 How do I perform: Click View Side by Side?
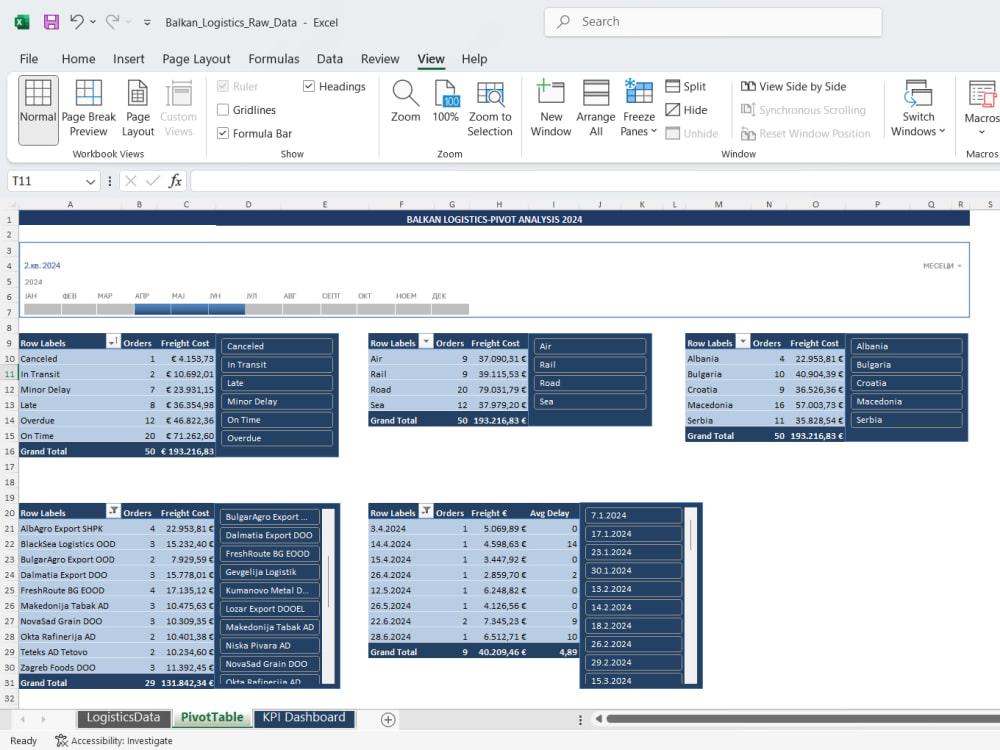(x=793, y=86)
